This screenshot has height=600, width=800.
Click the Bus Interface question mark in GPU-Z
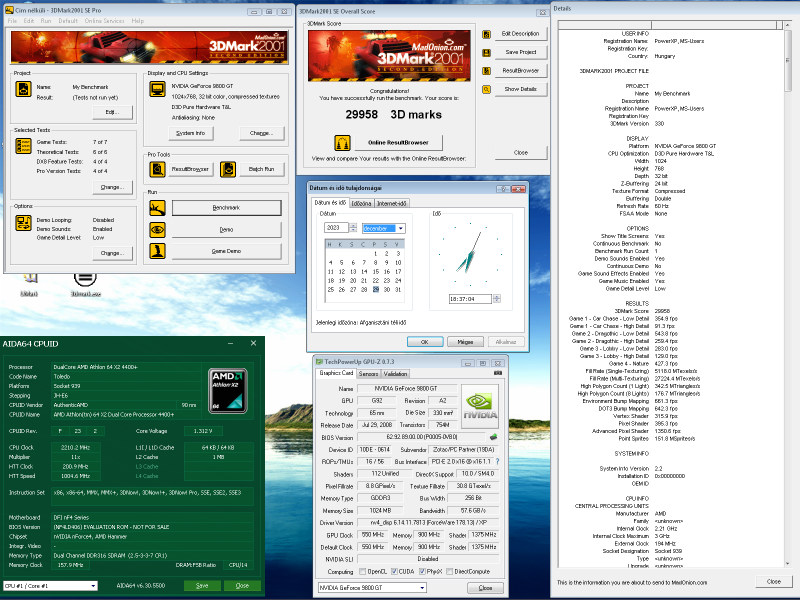(497, 461)
